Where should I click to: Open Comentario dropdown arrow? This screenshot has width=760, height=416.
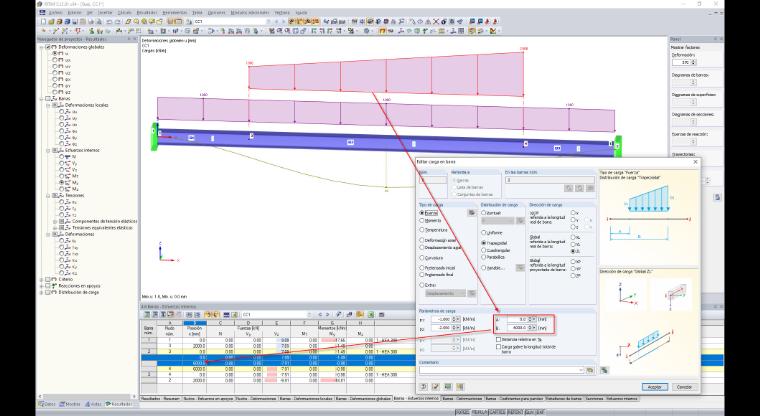pos(581,370)
